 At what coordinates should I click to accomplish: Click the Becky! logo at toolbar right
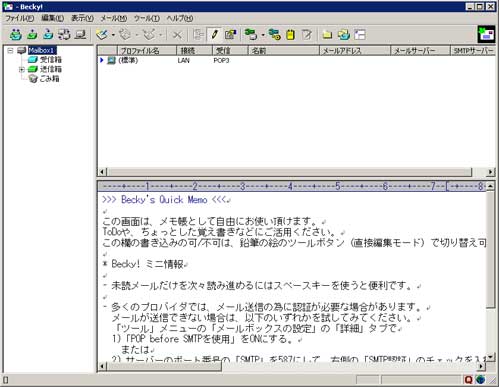[x=486, y=34]
